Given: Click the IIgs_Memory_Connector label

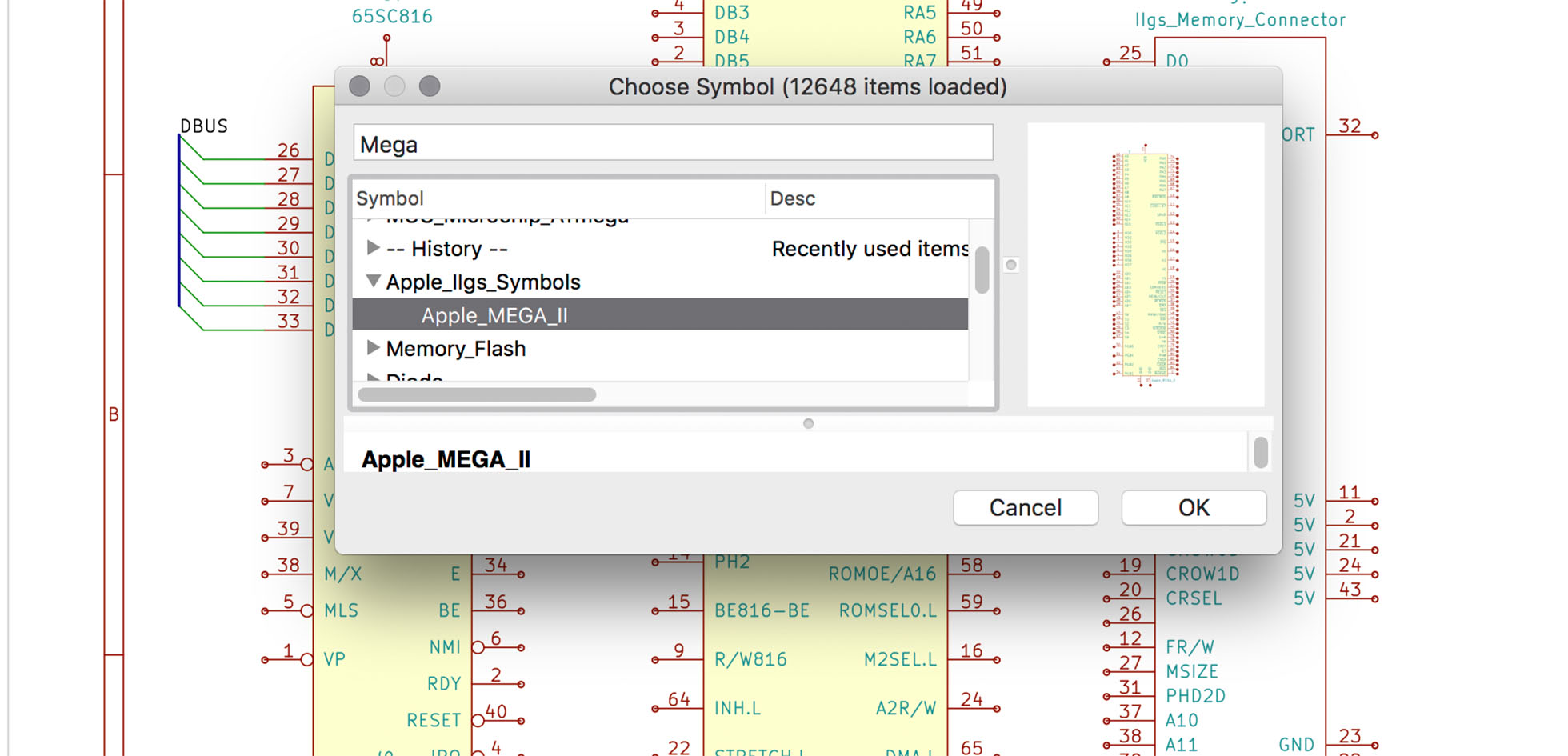Looking at the screenshot, I should (1240, 20).
